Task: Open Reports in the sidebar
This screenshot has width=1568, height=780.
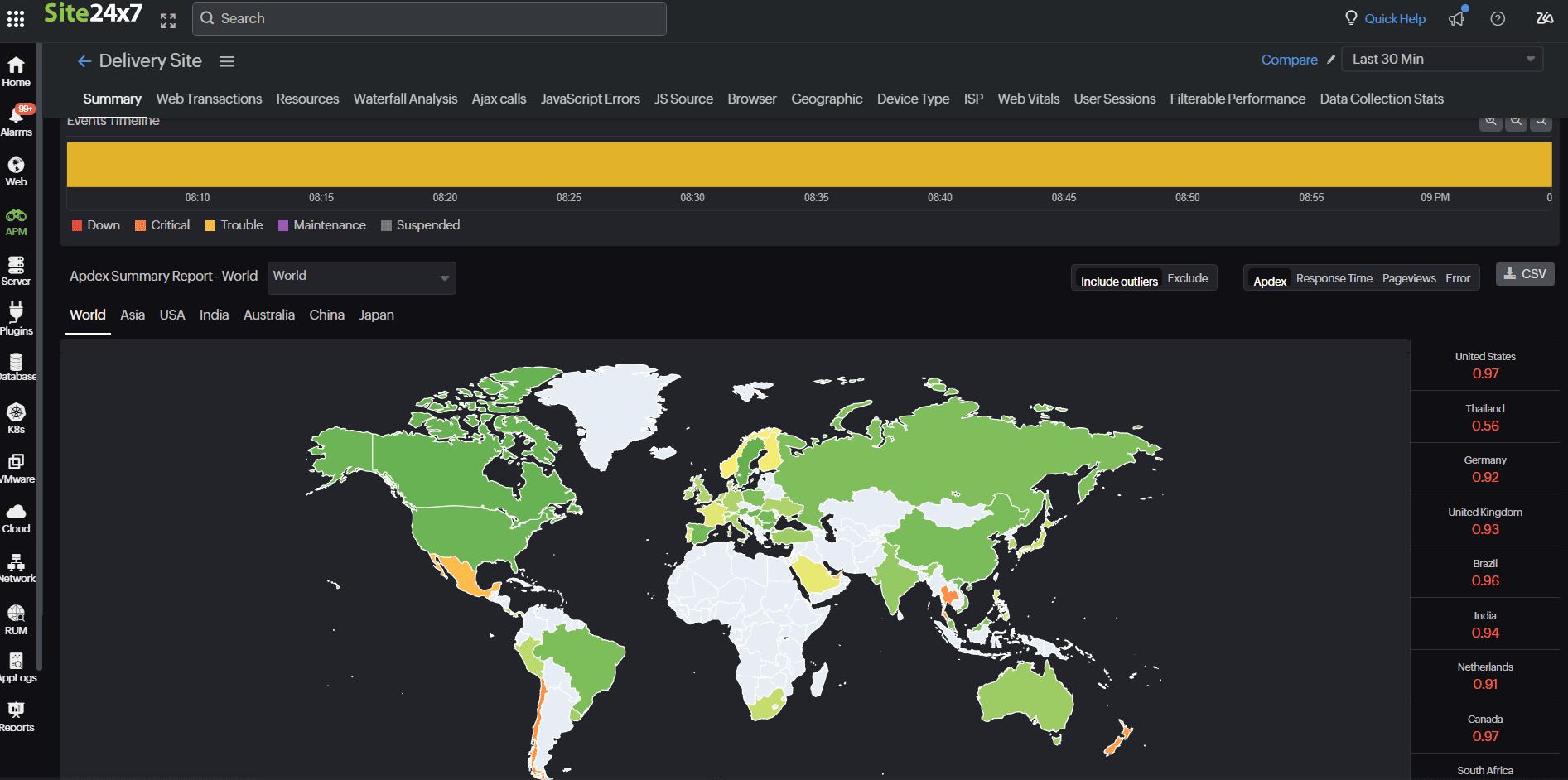Action: (17, 717)
